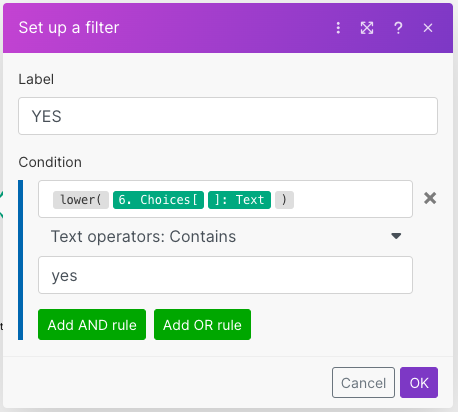Select the lower( function pill

pyautogui.click(x=81, y=200)
